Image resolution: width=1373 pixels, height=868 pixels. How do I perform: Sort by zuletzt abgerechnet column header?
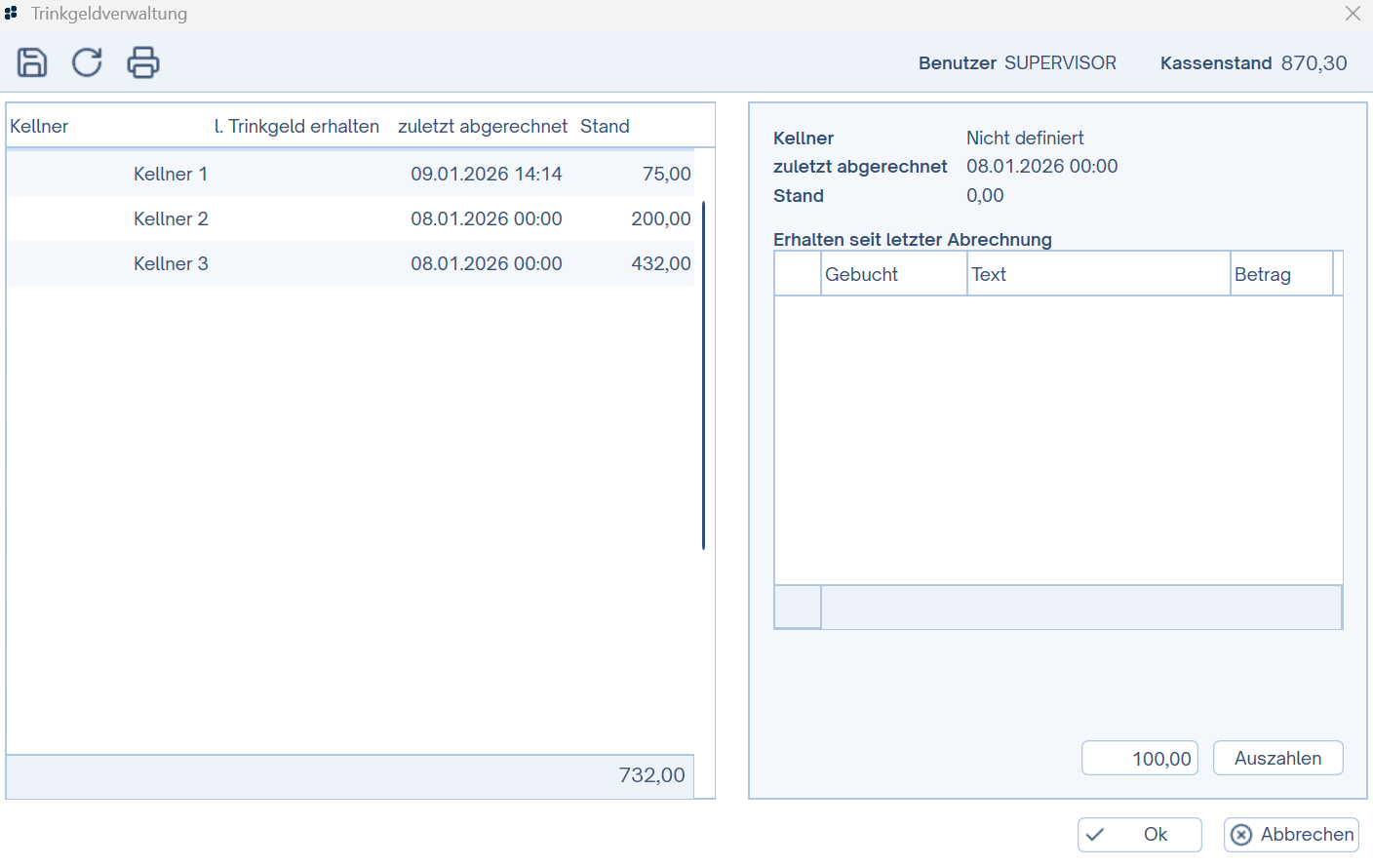(482, 126)
